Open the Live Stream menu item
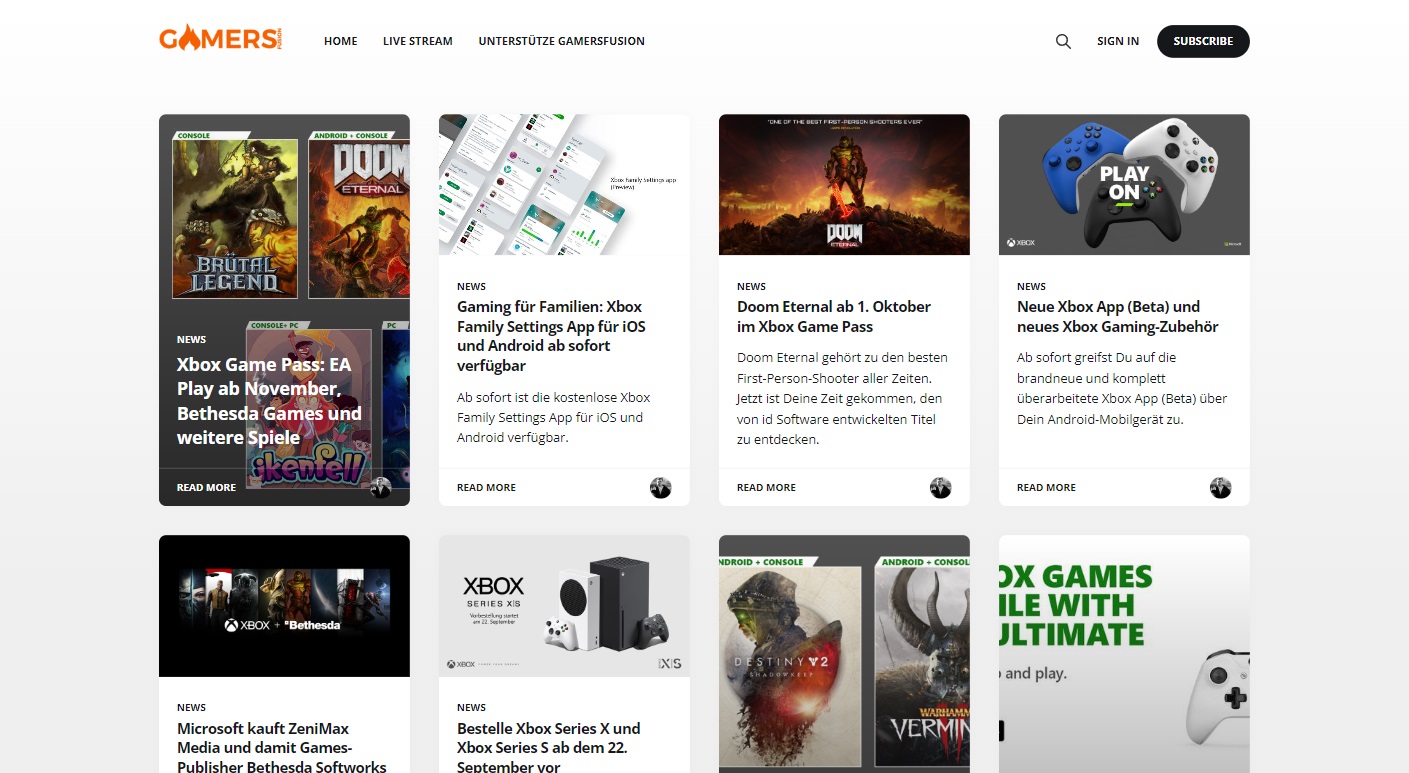1409x773 pixels. [417, 42]
